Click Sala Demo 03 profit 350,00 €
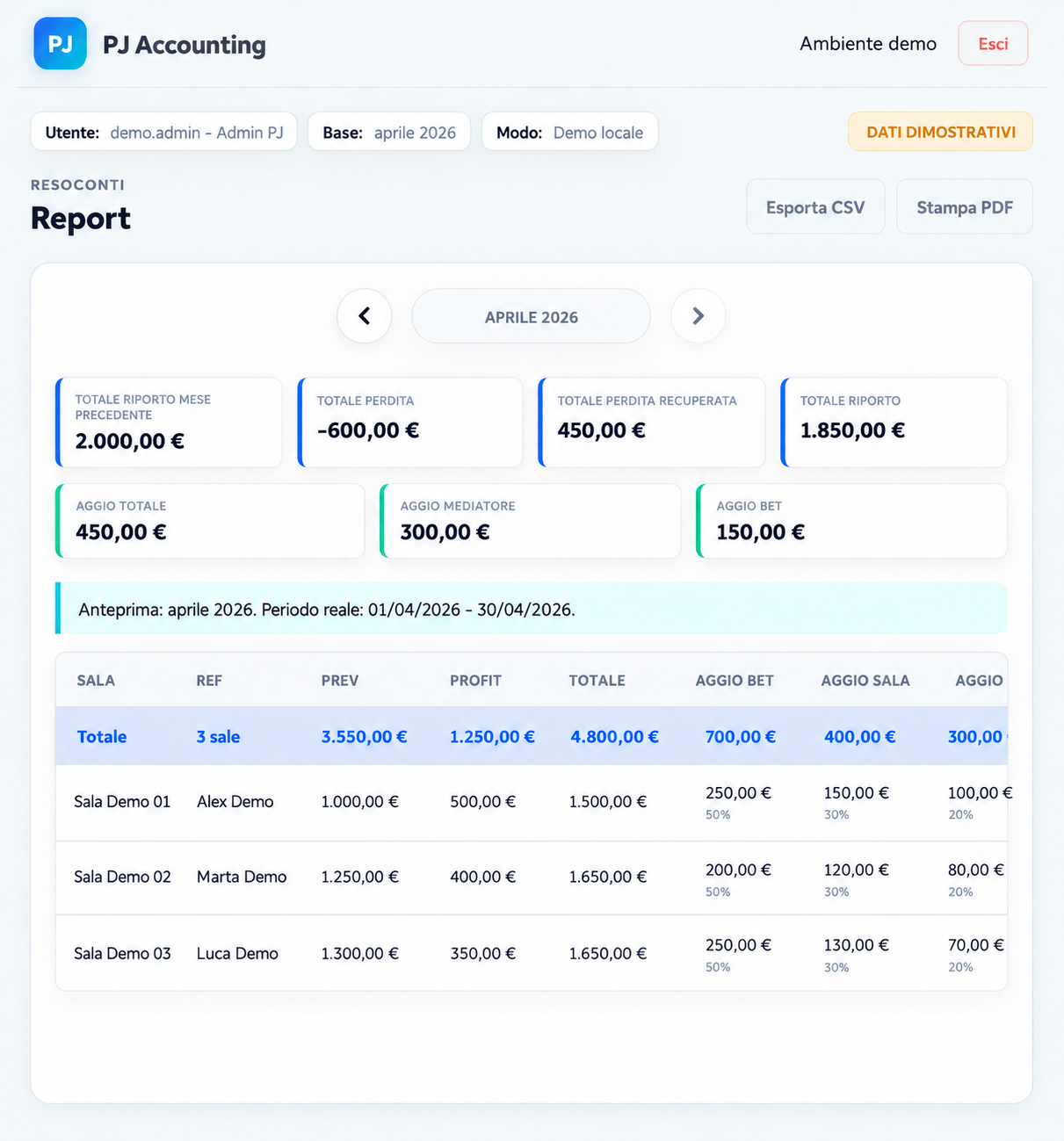Image resolution: width=1064 pixels, height=1141 pixels. coord(482,953)
